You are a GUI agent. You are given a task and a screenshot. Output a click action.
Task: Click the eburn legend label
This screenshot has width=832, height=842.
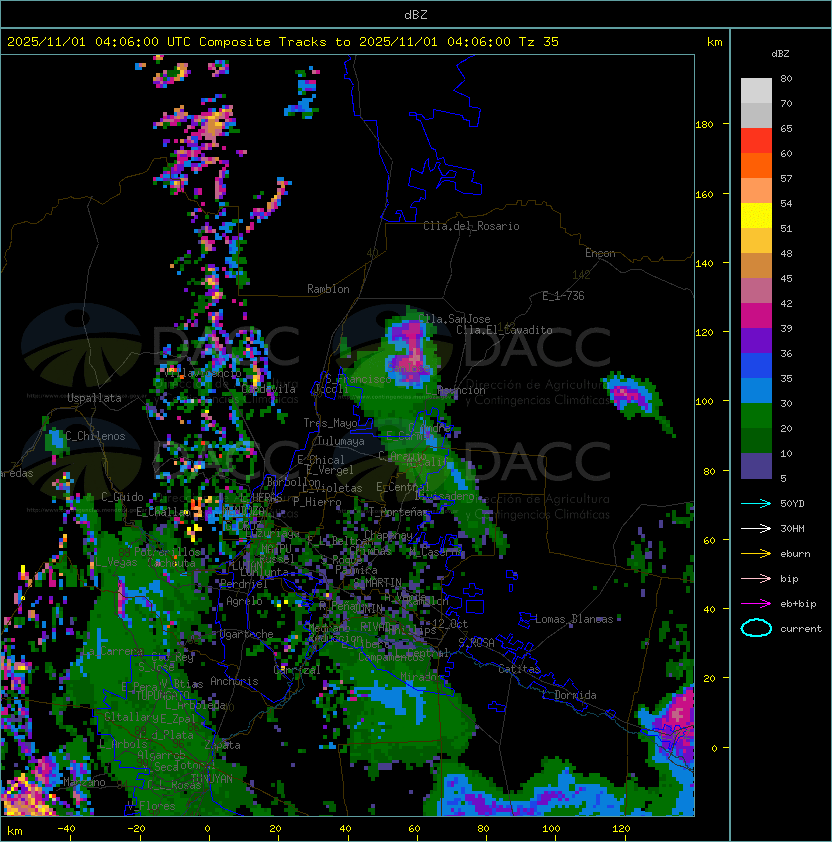click(795, 554)
